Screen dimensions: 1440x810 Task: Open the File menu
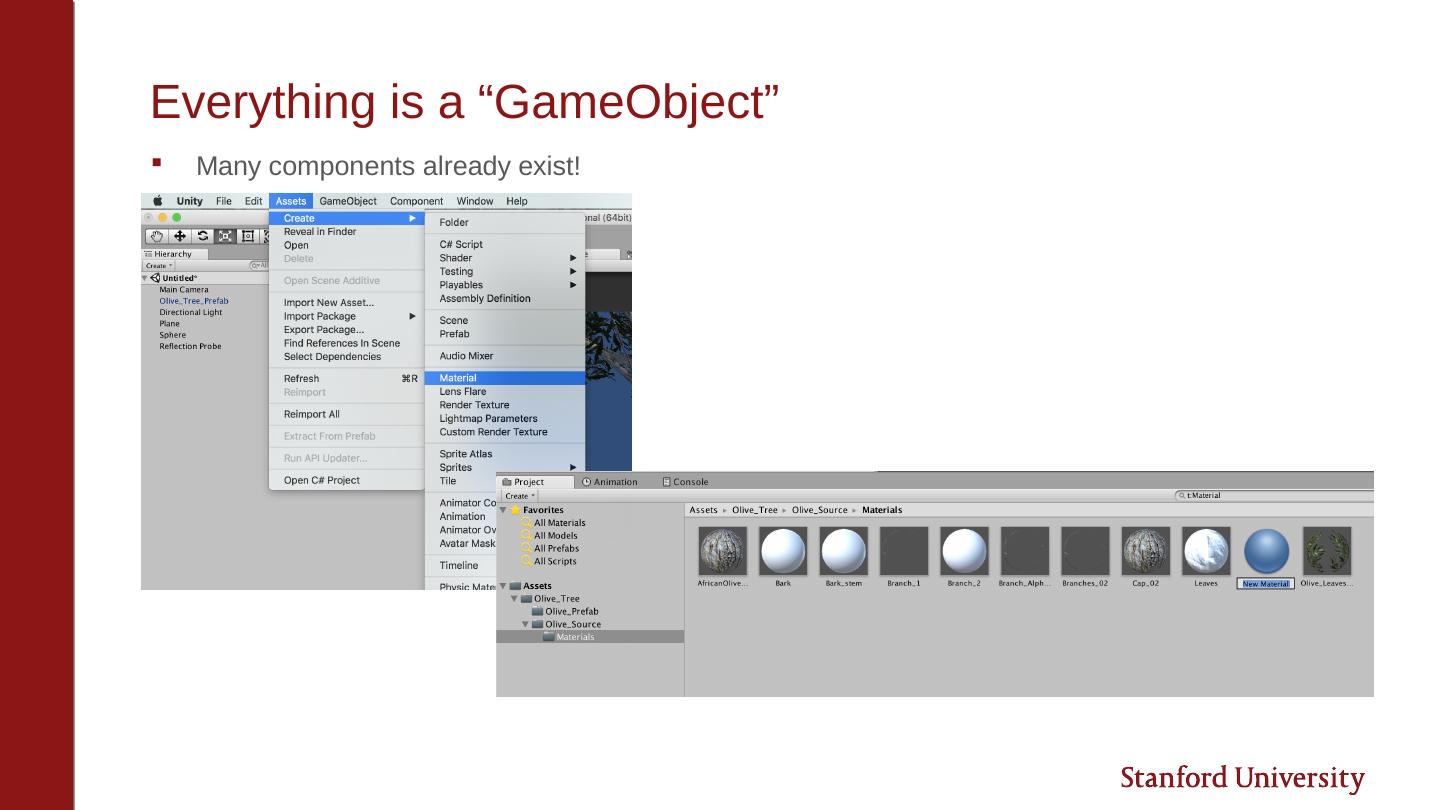tap(224, 201)
